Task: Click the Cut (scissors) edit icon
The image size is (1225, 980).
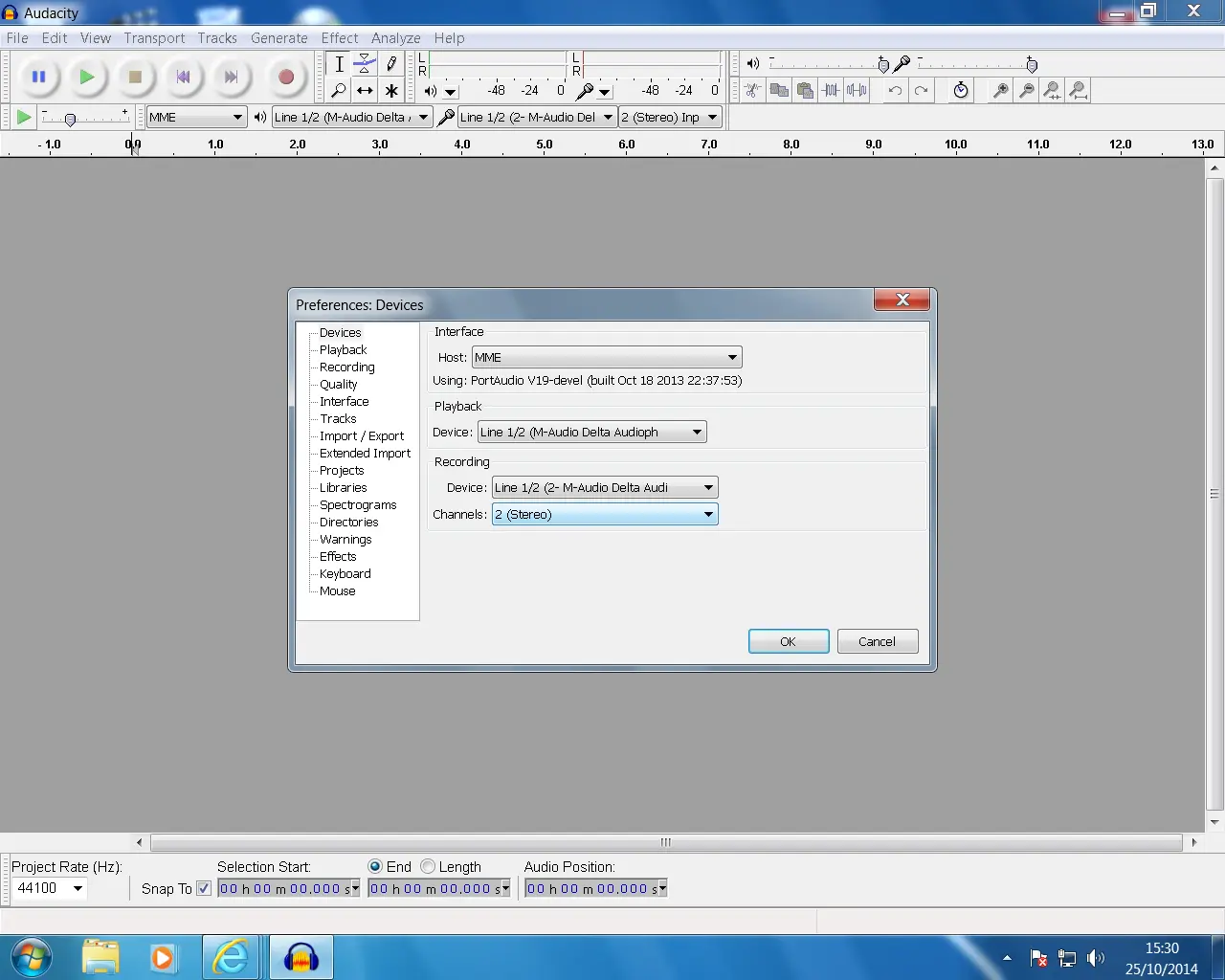Action: pos(753,91)
